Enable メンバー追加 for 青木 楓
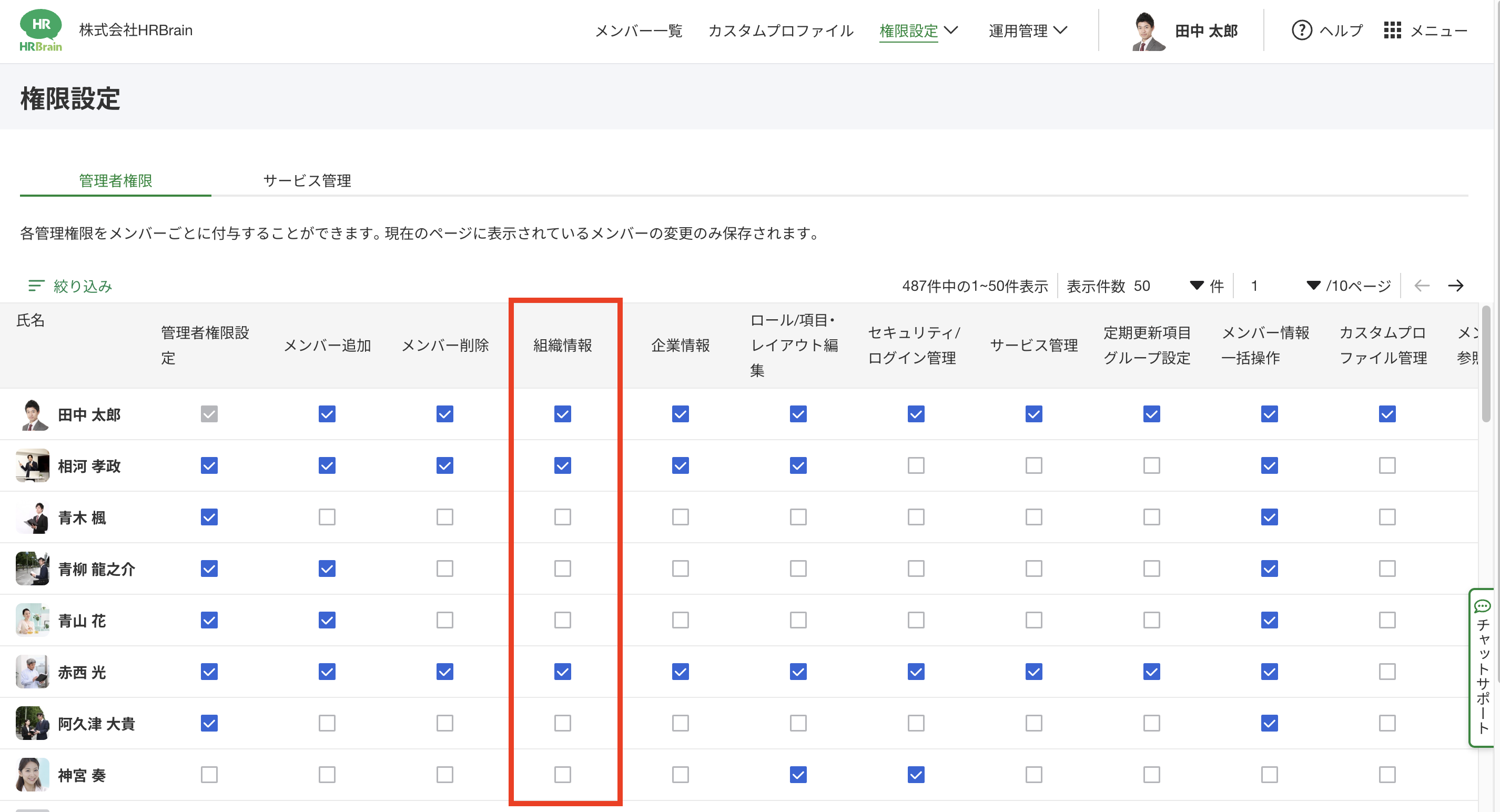Image resolution: width=1500 pixels, height=812 pixels. [327, 517]
